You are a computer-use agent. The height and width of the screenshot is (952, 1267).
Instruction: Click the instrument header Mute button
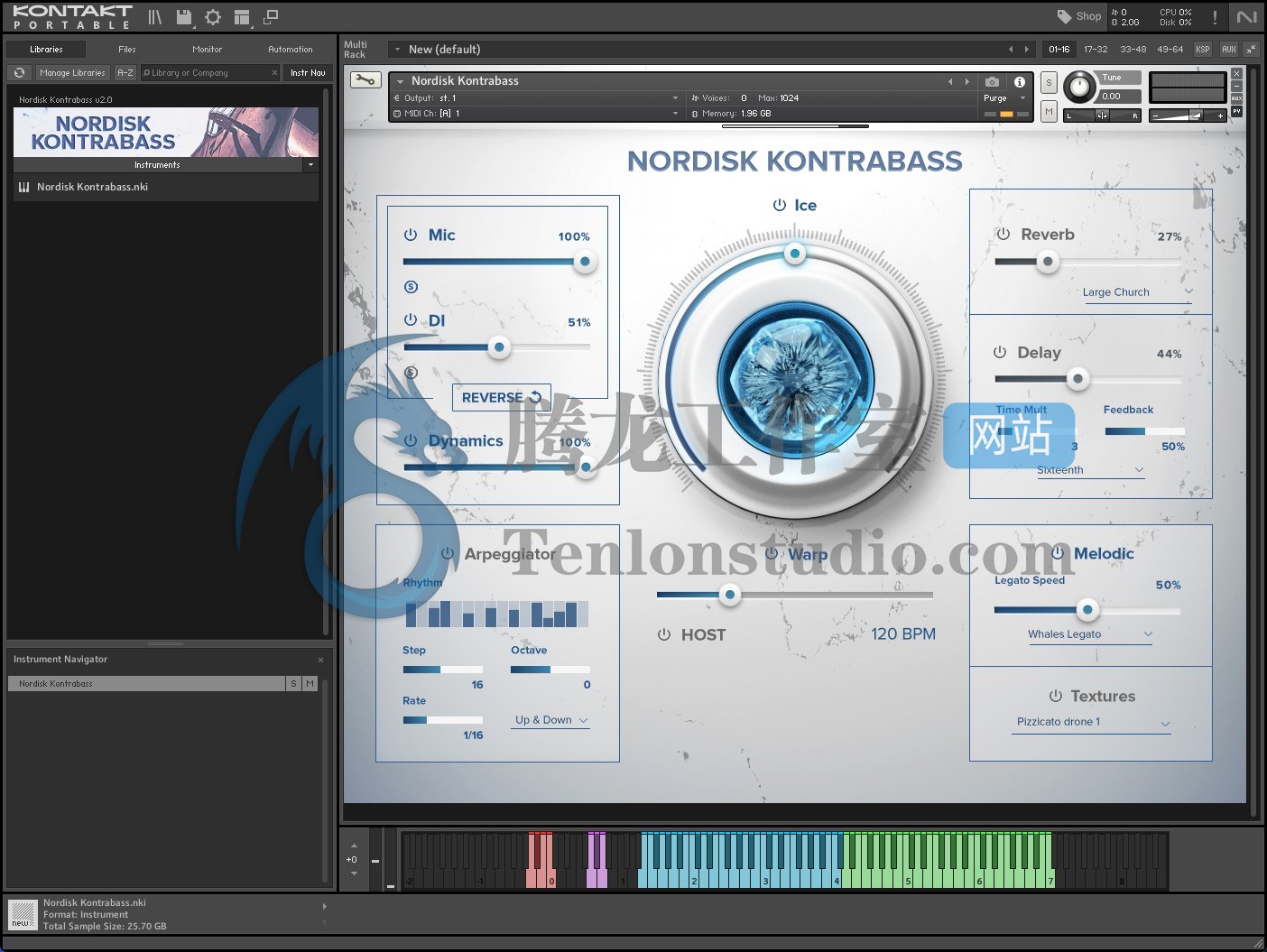click(x=1049, y=111)
